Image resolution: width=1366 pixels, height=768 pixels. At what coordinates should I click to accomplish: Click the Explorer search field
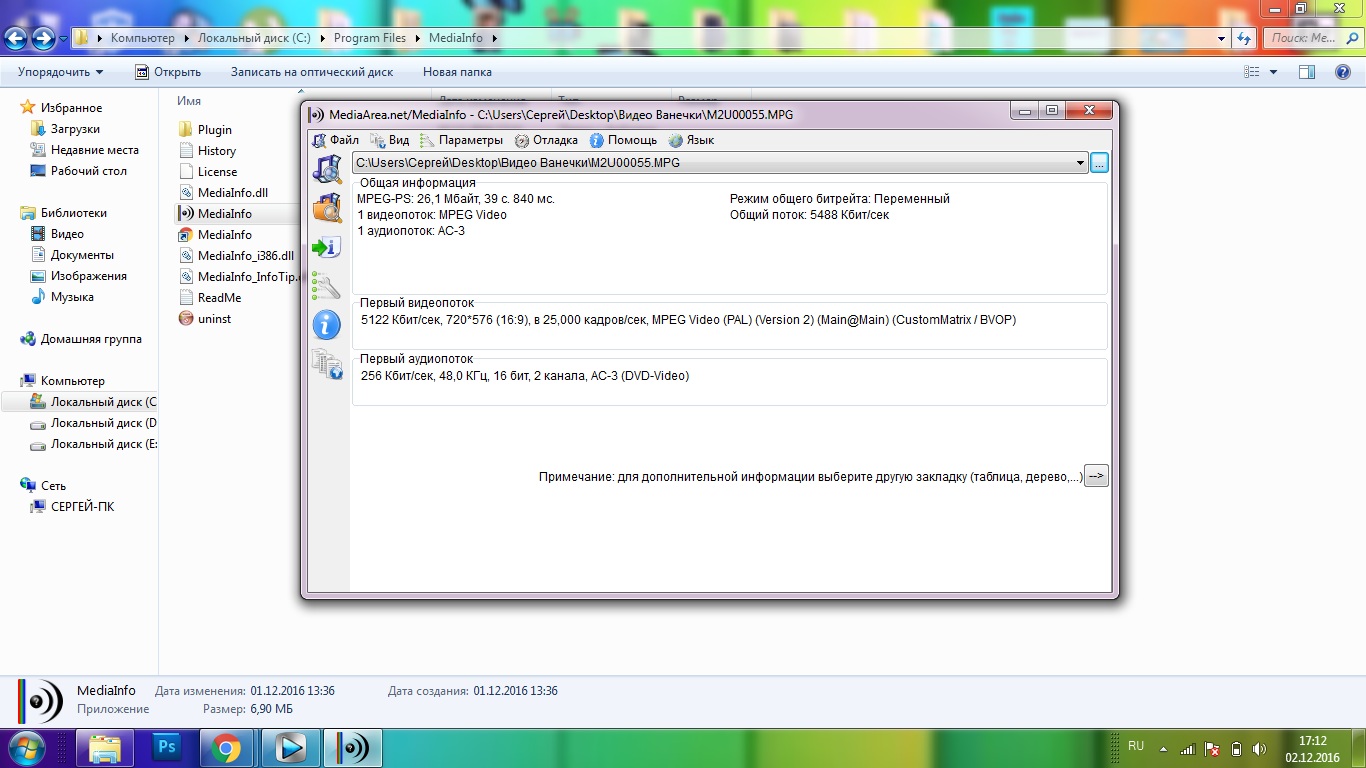pyautogui.click(x=1311, y=38)
